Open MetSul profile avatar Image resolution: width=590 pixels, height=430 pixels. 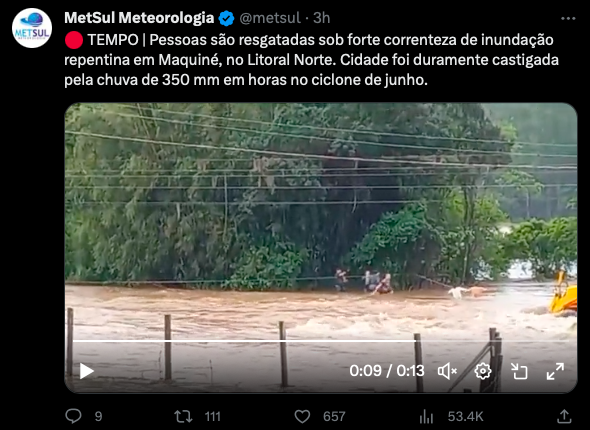click(x=32, y=28)
